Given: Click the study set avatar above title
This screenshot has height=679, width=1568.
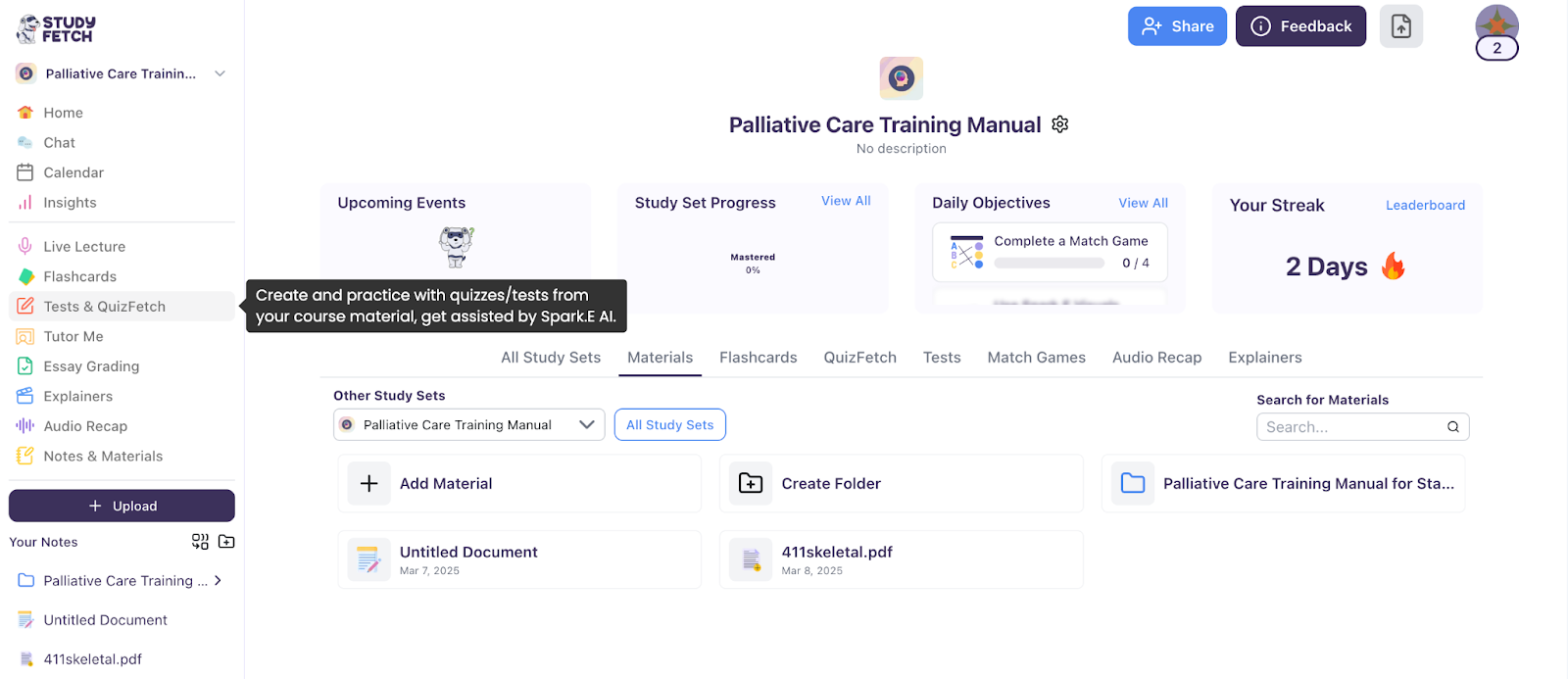Looking at the screenshot, I should [x=902, y=78].
